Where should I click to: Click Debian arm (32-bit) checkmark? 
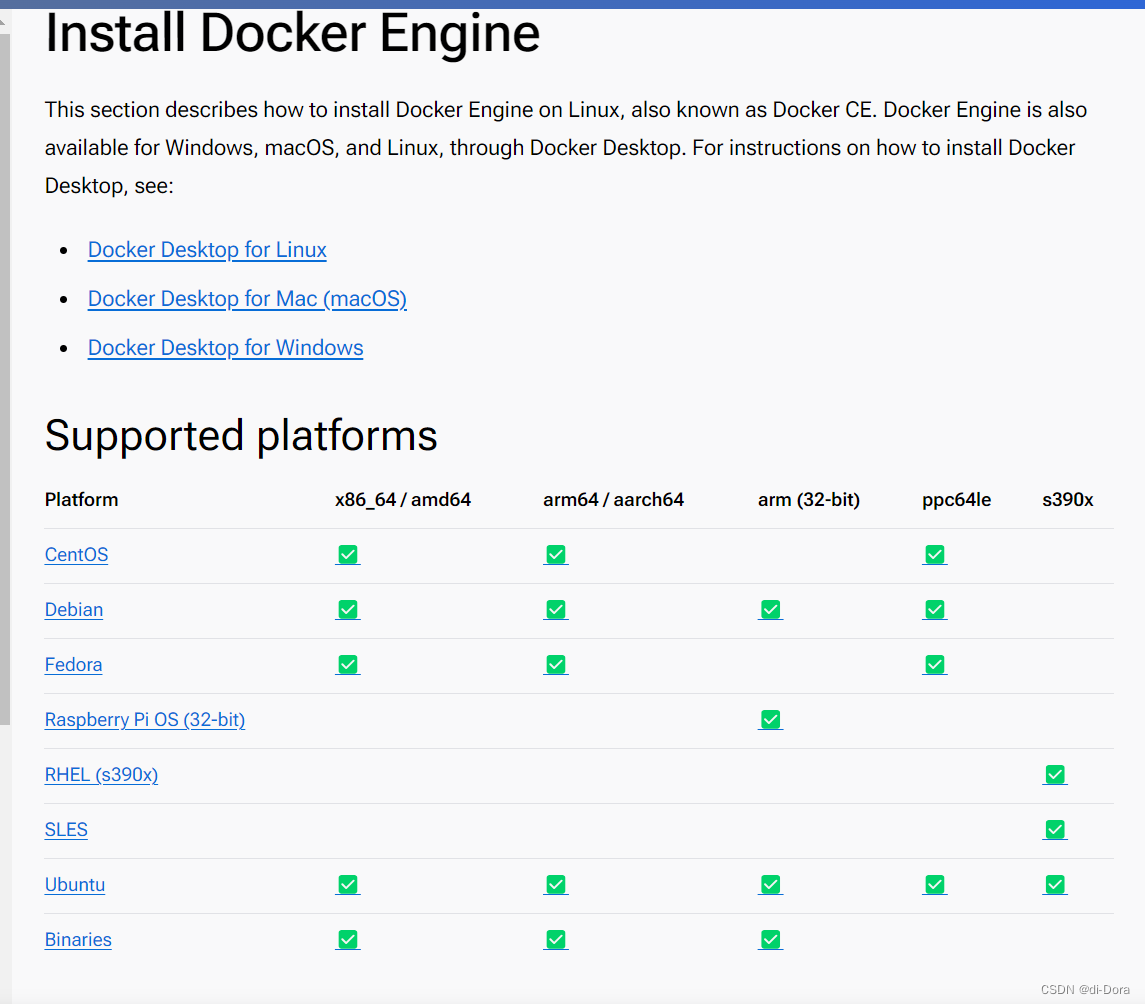pos(770,609)
